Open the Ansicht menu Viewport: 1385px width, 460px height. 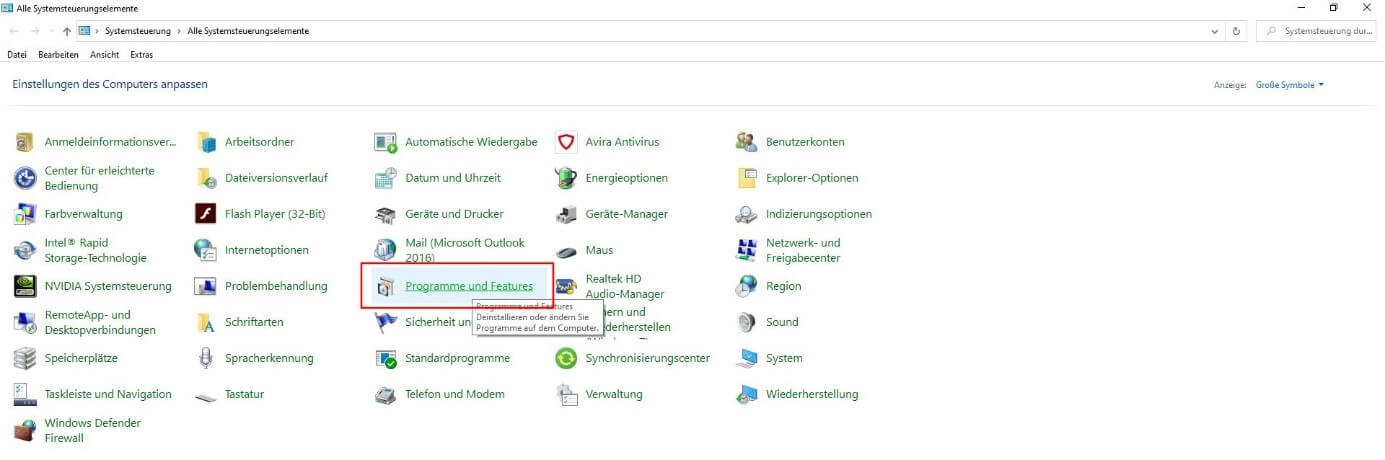click(104, 54)
